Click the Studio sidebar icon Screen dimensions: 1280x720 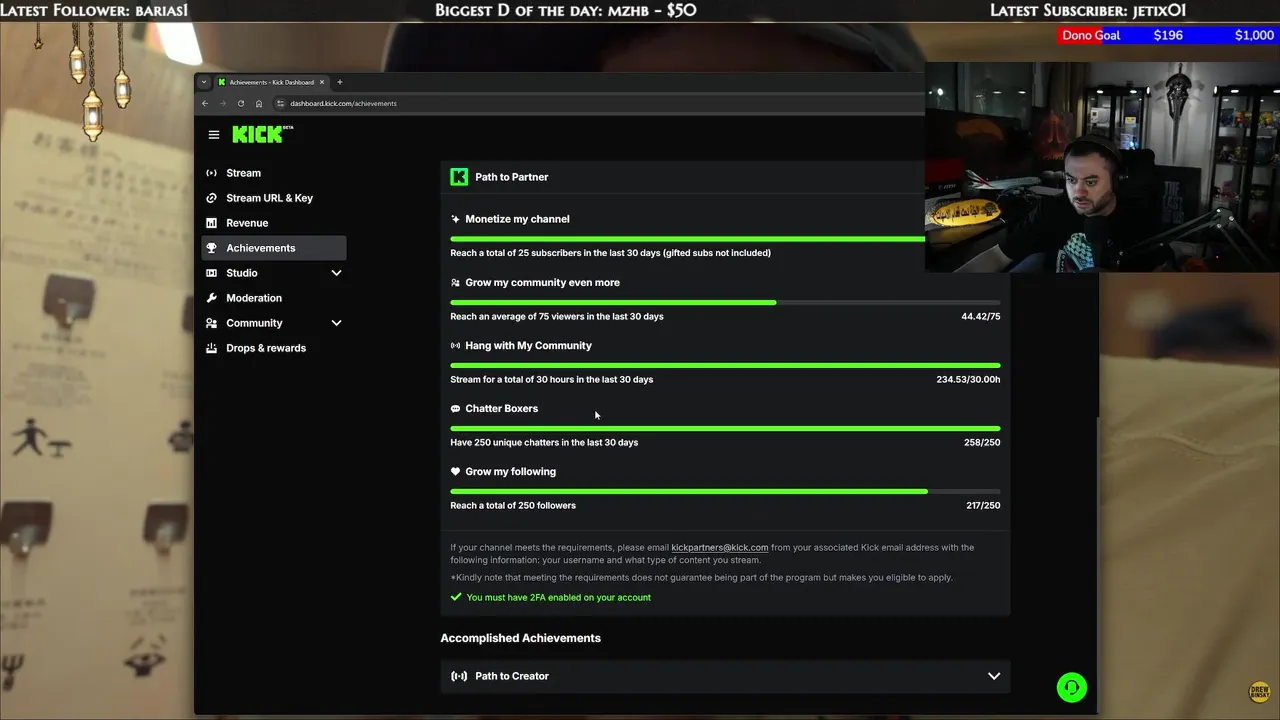point(211,273)
